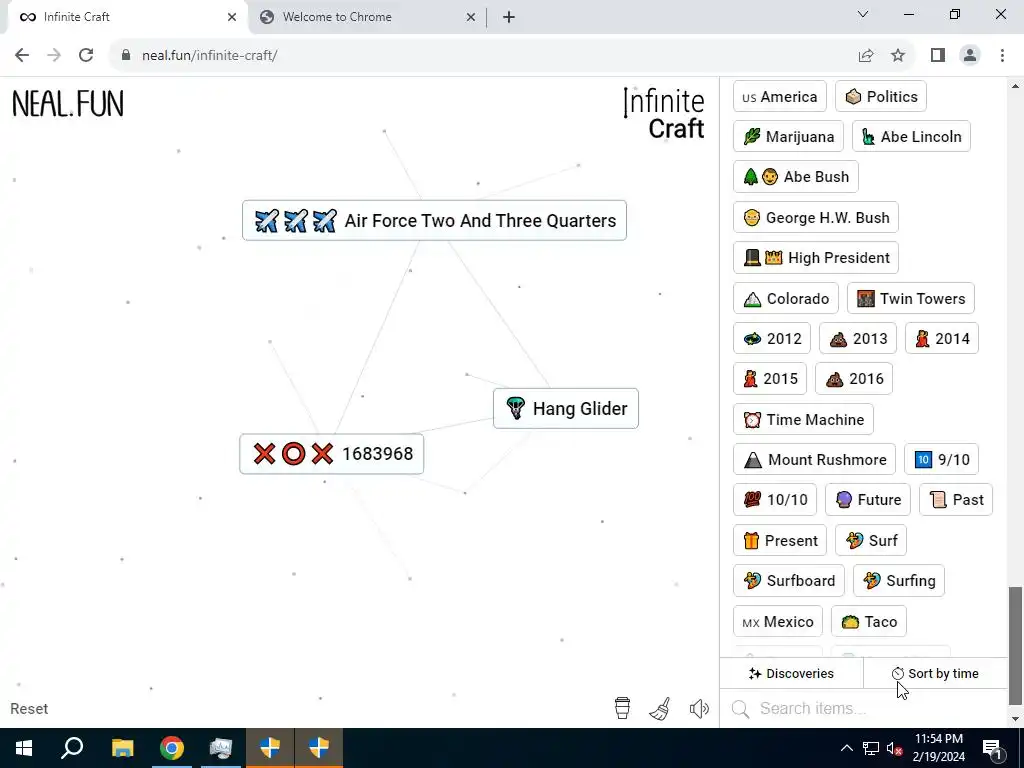Open the NEAL.FUN logo link

68,104
